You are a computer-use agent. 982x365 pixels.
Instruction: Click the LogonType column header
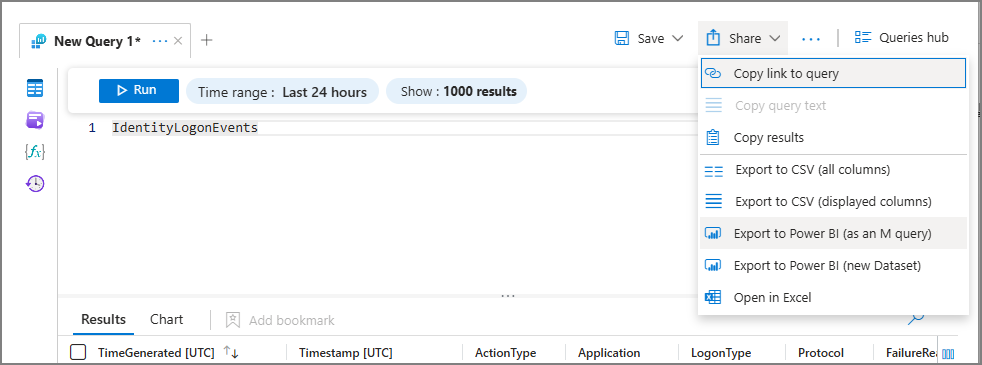pyautogui.click(x=721, y=353)
